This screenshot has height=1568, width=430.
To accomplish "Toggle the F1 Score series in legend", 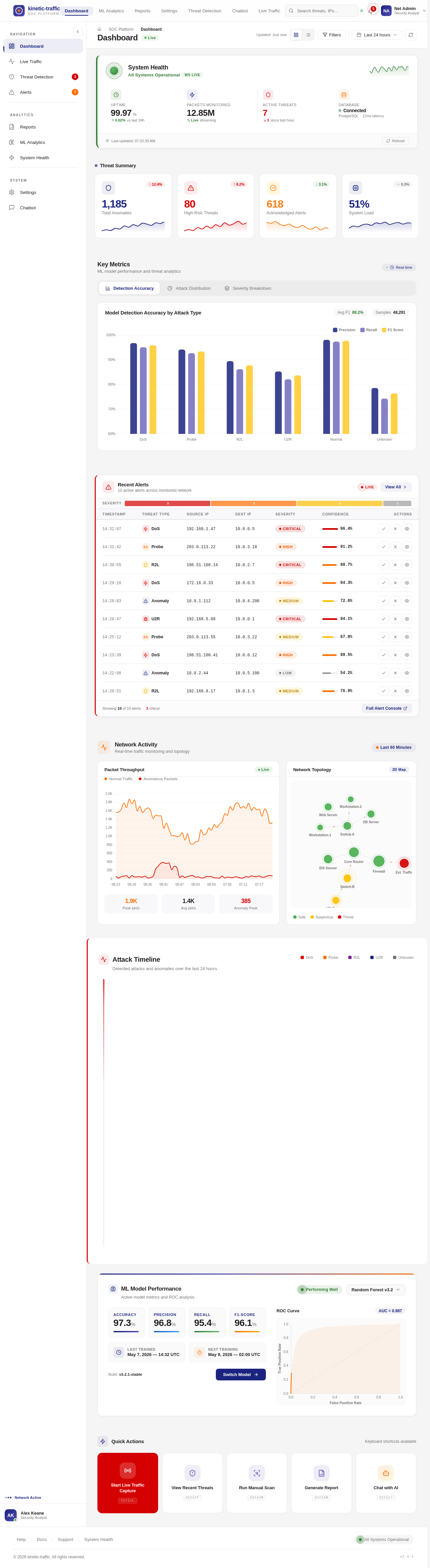I will point(393,330).
